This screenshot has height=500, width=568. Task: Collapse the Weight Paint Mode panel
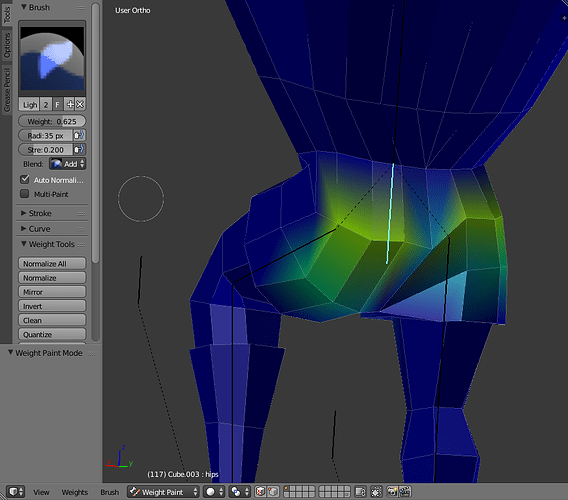tap(11, 353)
